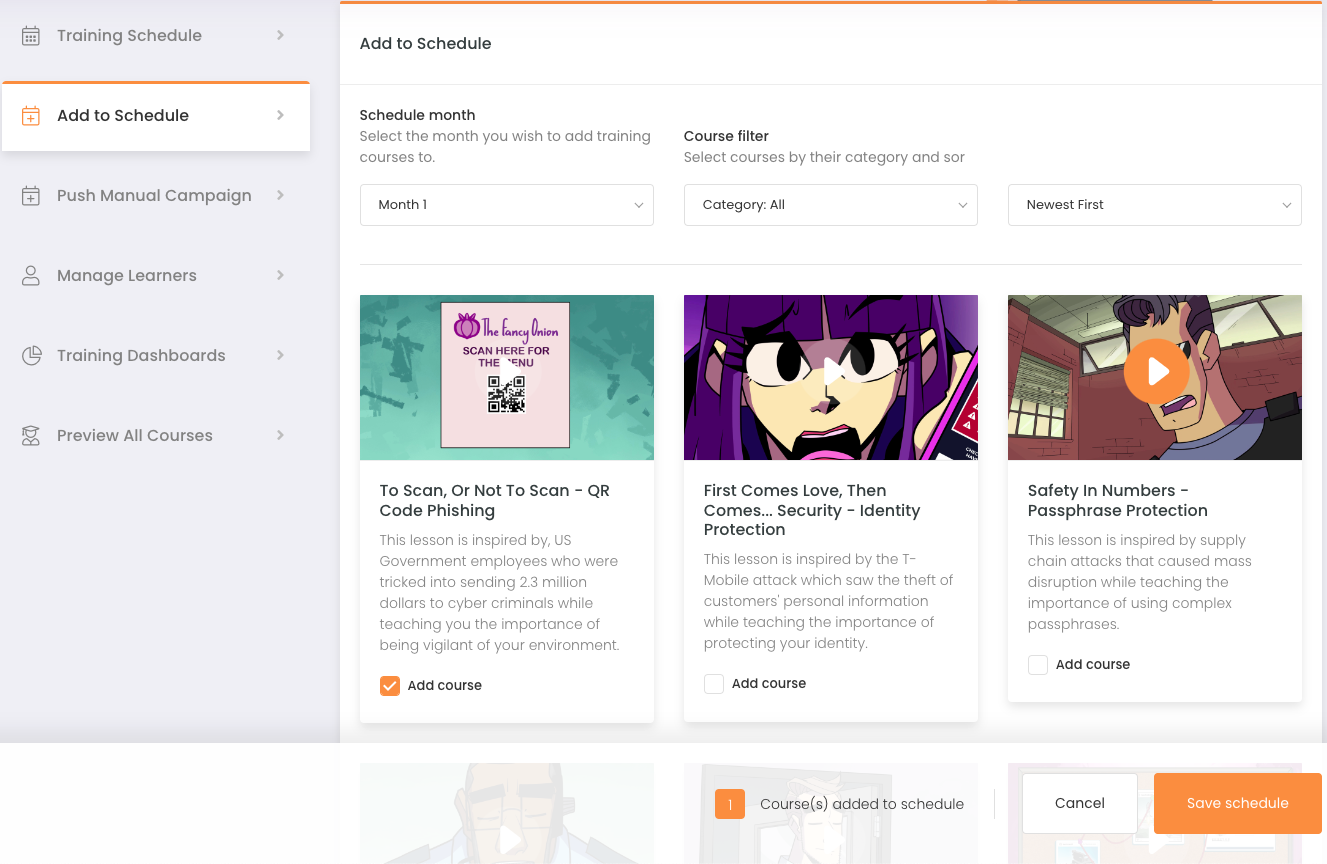Click the Push Manual Campaign icon
The height and width of the screenshot is (864, 1327).
31,196
